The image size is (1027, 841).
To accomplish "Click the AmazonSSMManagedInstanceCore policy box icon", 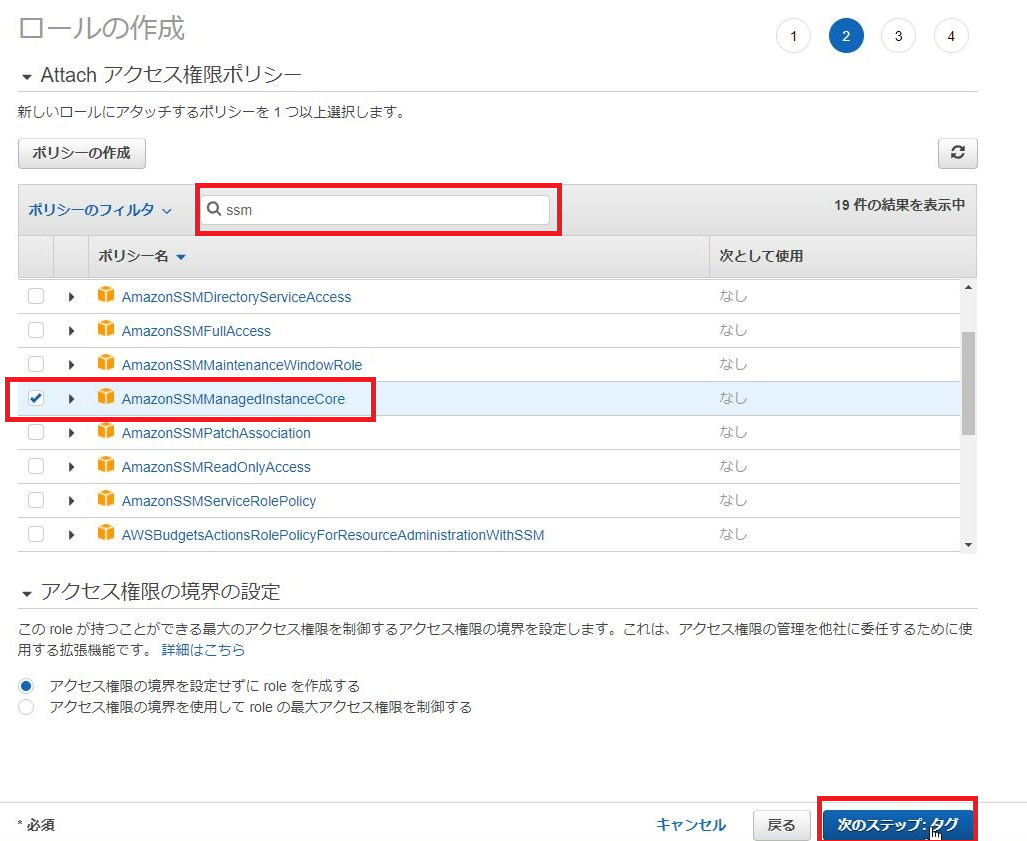I will pyautogui.click(x=105, y=397).
